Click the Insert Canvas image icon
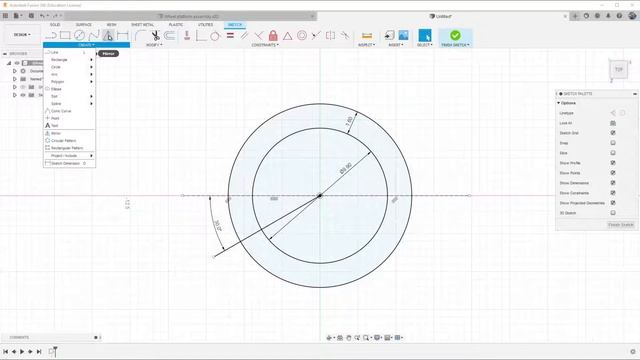 coord(403,35)
